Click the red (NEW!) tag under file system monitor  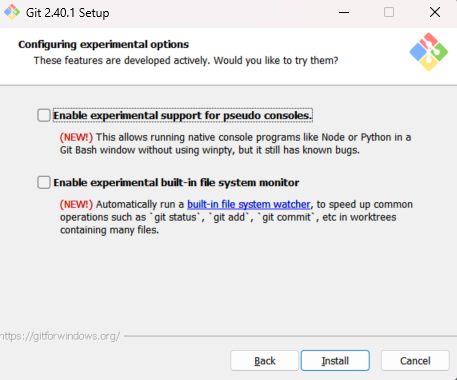point(76,204)
